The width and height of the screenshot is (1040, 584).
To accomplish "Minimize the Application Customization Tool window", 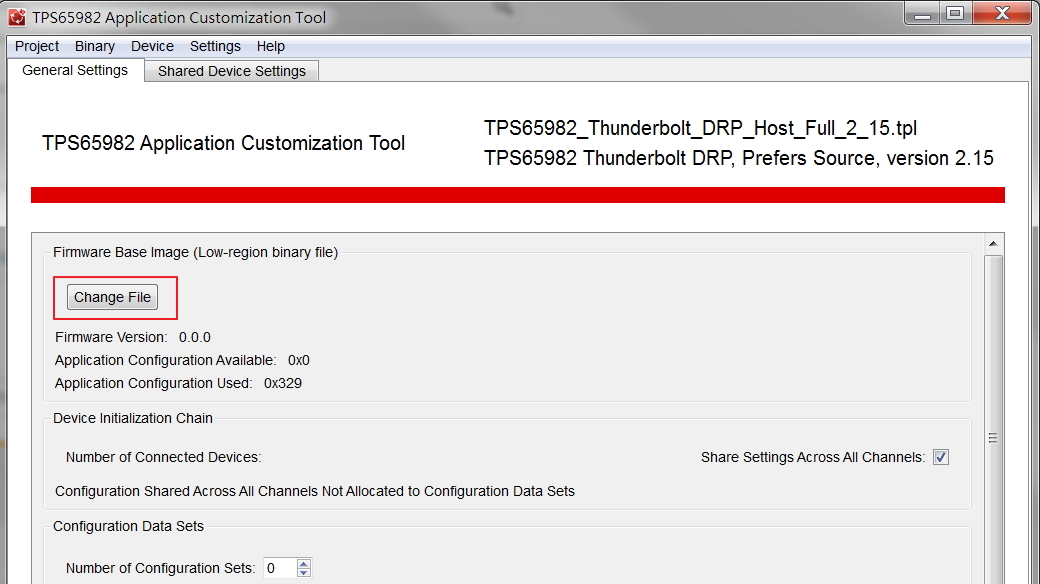I will pyautogui.click(x=922, y=14).
